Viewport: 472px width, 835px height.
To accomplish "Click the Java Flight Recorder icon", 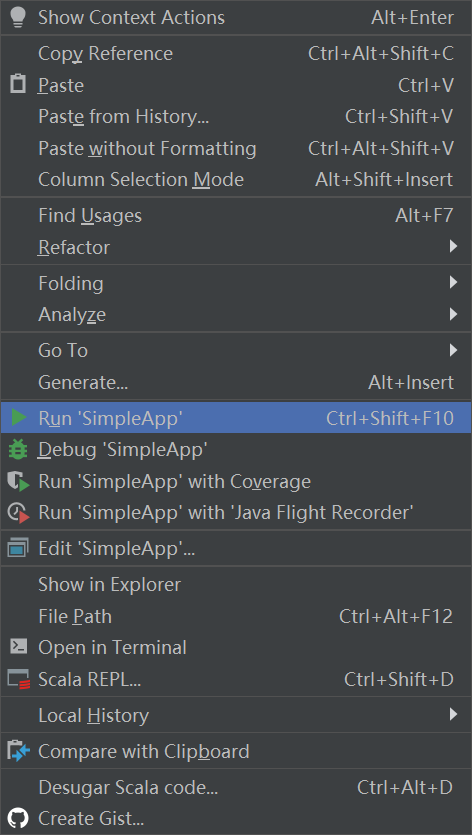I will click(19, 513).
